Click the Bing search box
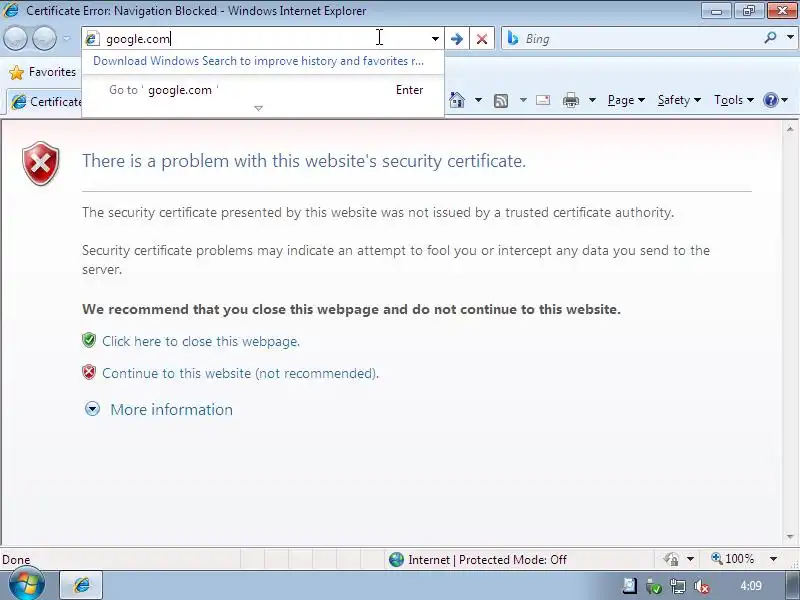Image resolution: width=800 pixels, height=600 pixels. pyautogui.click(x=632, y=39)
